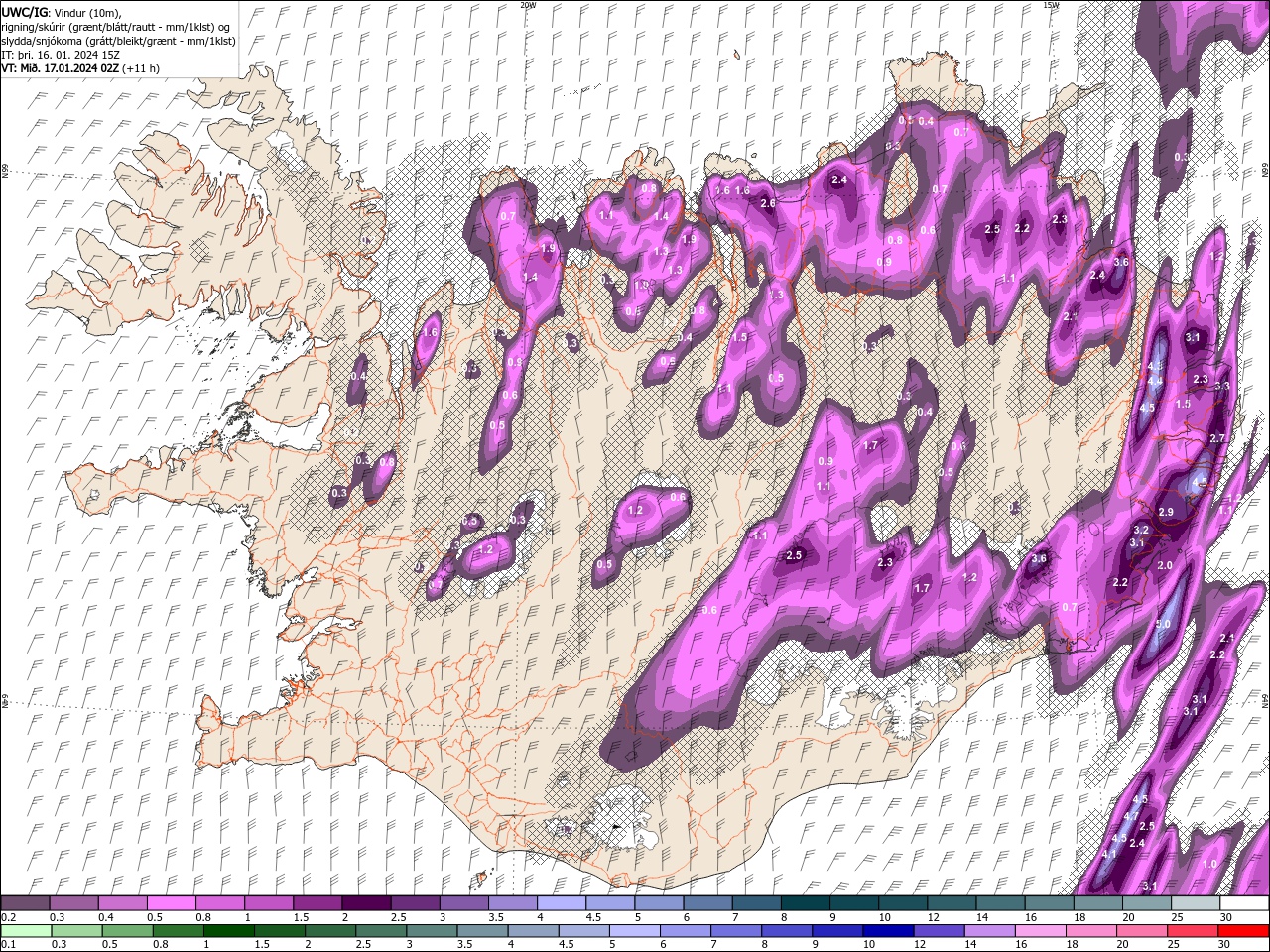Viewport: 1270px width, 952px height.
Task: Select upper legend swatch starting at 7
Action: 755,903
